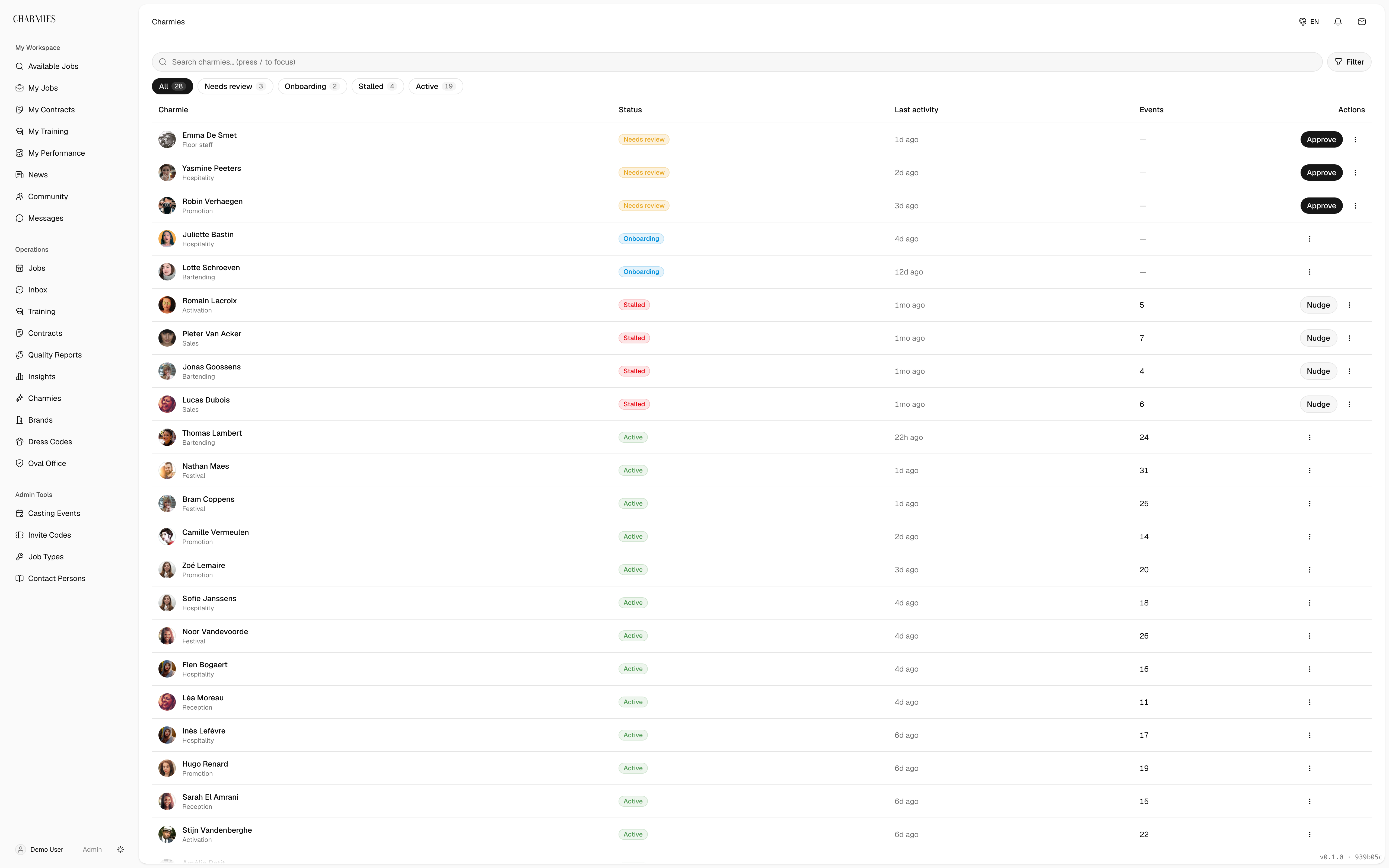Open the notifications bell icon

(x=1338, y=22)
